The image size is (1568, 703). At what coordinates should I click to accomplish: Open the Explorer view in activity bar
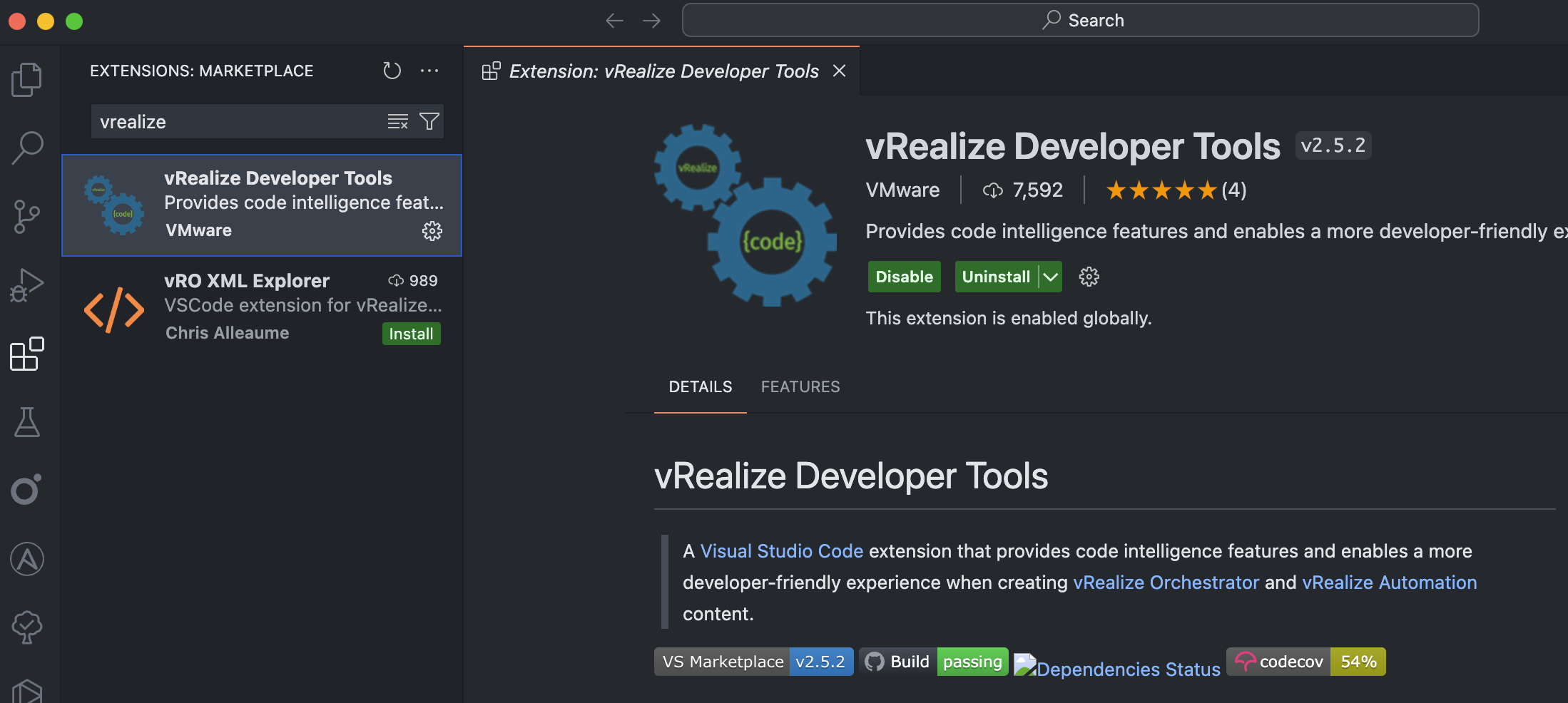(x=27, y=79)
